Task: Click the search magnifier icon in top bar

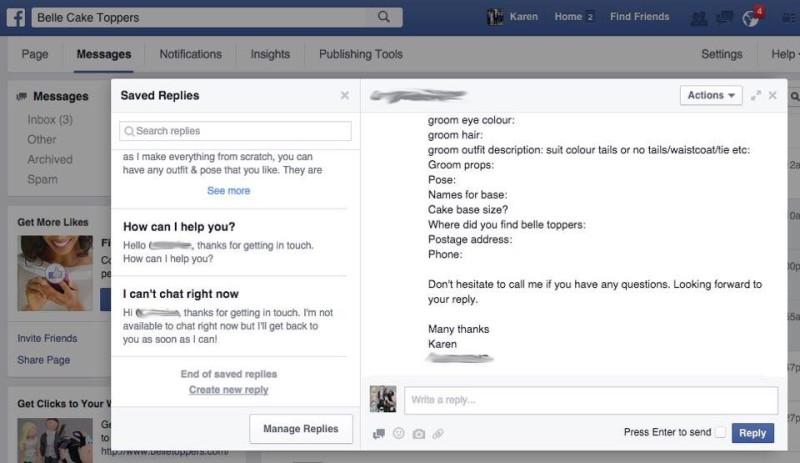Action: [384, 17]
